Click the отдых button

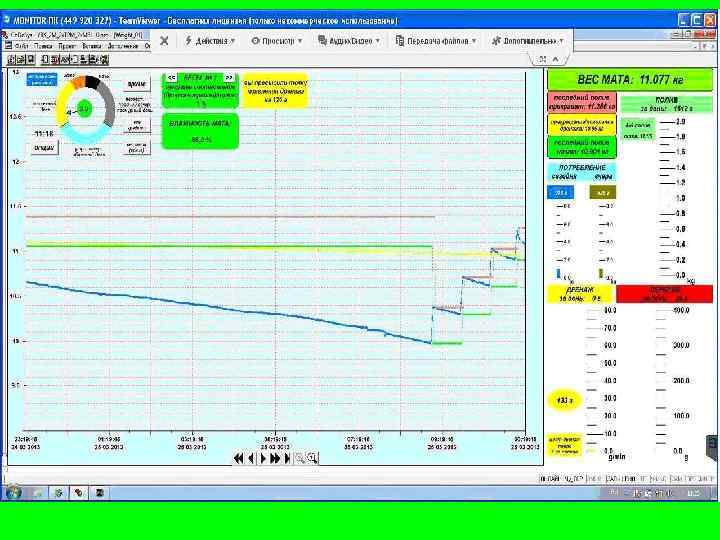44,148
